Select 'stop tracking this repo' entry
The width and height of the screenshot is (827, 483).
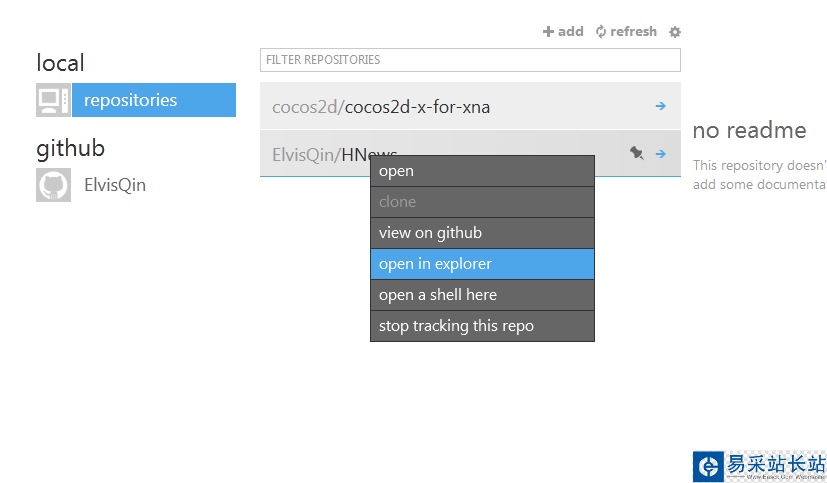tap(482, 326)
